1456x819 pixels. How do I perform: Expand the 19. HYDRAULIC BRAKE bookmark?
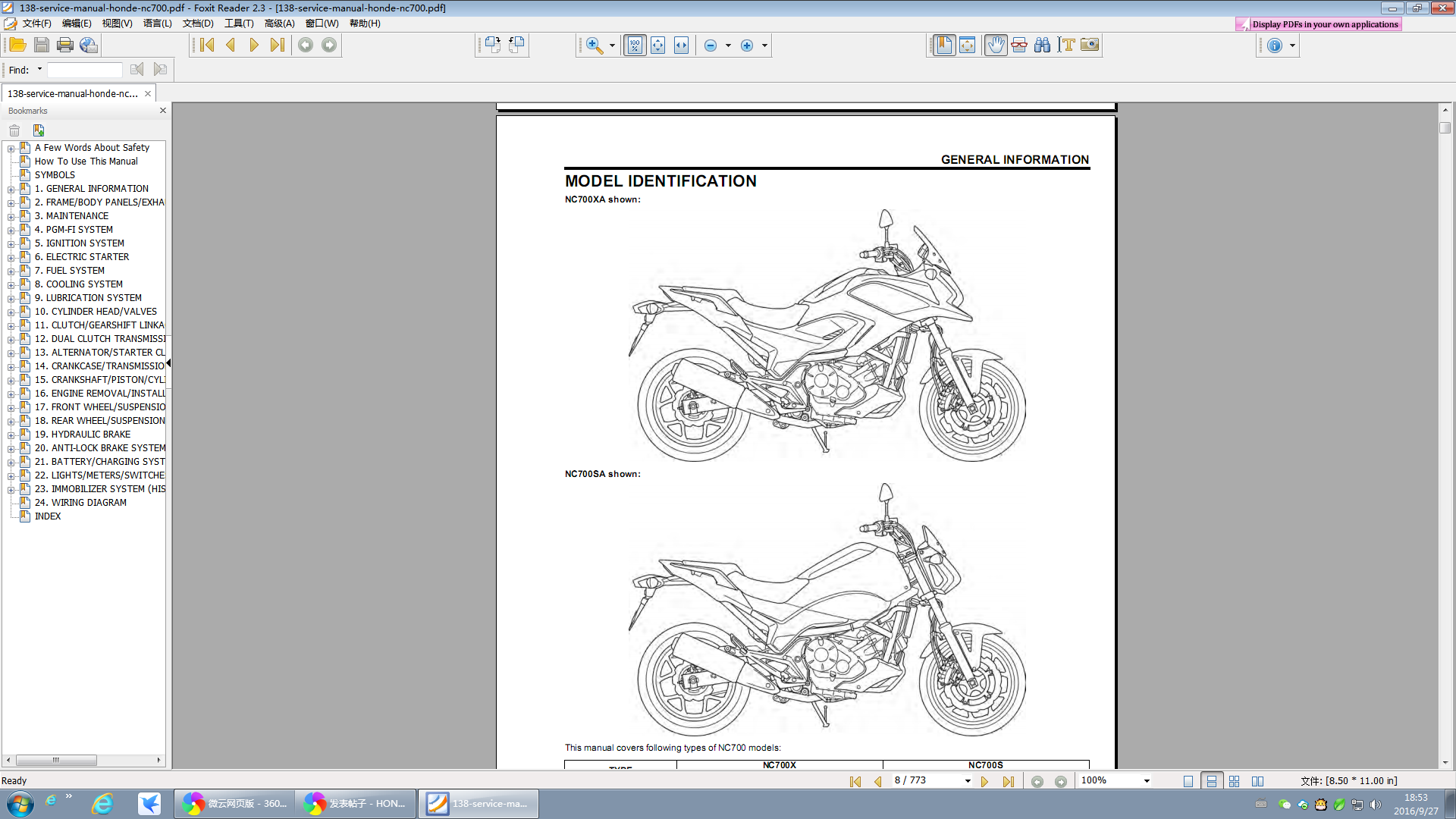(x=11, y=435)
